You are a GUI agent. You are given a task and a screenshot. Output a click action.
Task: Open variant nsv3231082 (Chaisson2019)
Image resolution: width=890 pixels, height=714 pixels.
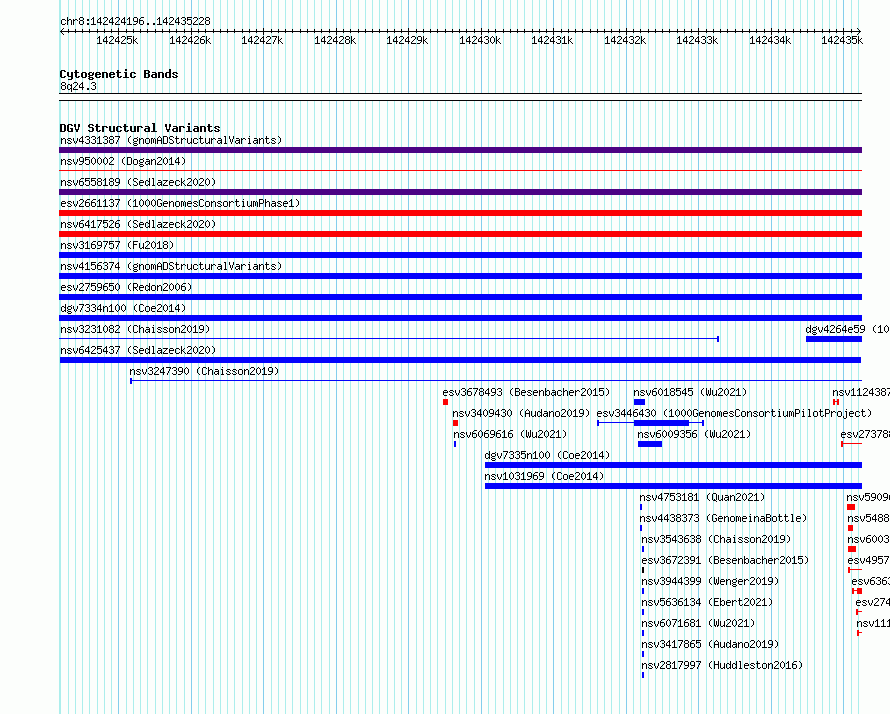[x=135, y=329]
